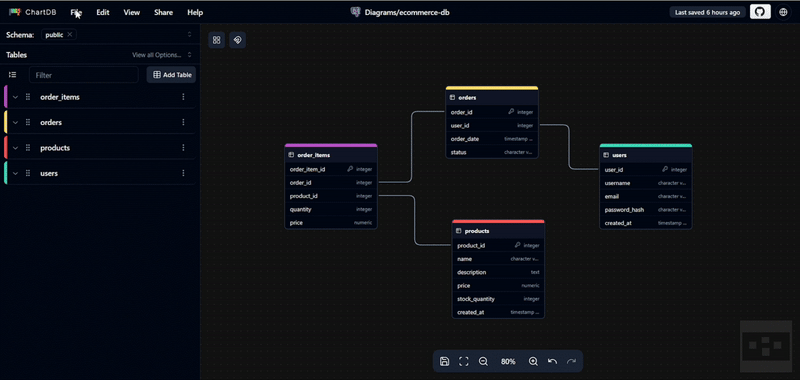Screen dimensions: 800x380
Task: Toggle the collapse all tables list icon
Action: [13, 75]
